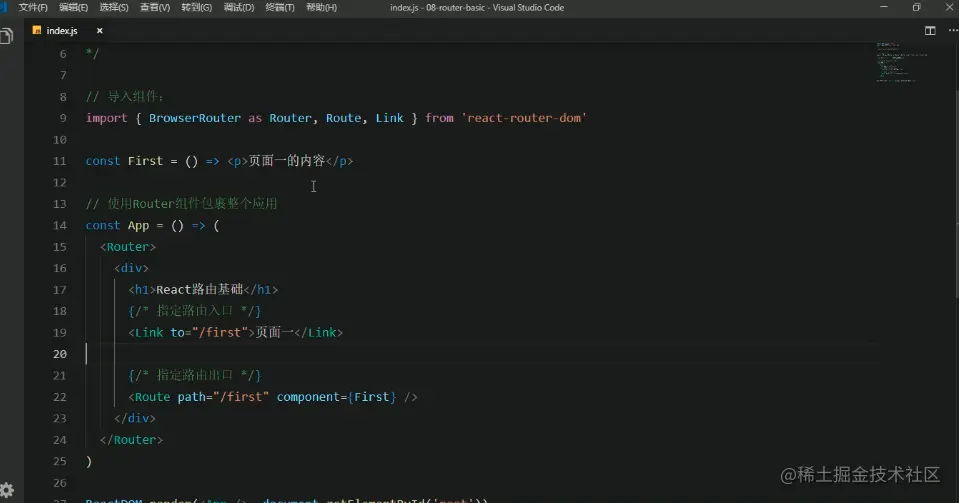Open the 调试(D) menu
The image size is (959, 503).
point(239,7)
